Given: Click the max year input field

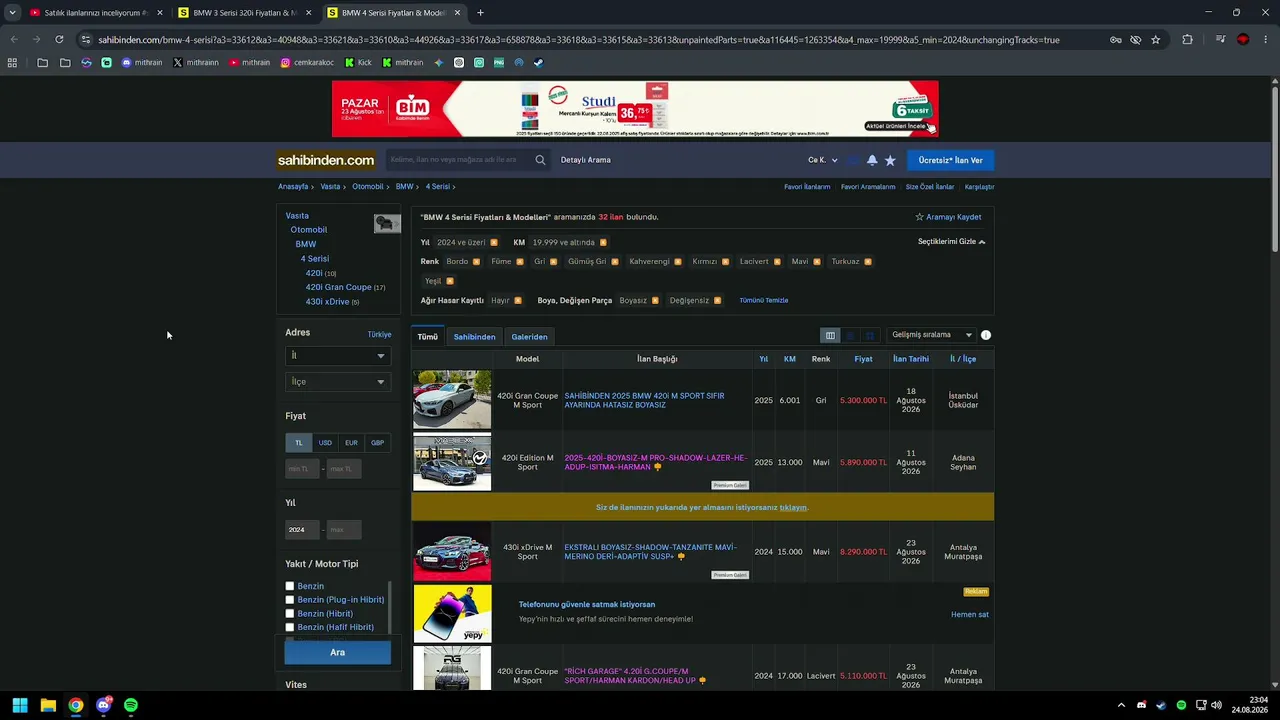Looking at the screenshot, I should point(344,530).
